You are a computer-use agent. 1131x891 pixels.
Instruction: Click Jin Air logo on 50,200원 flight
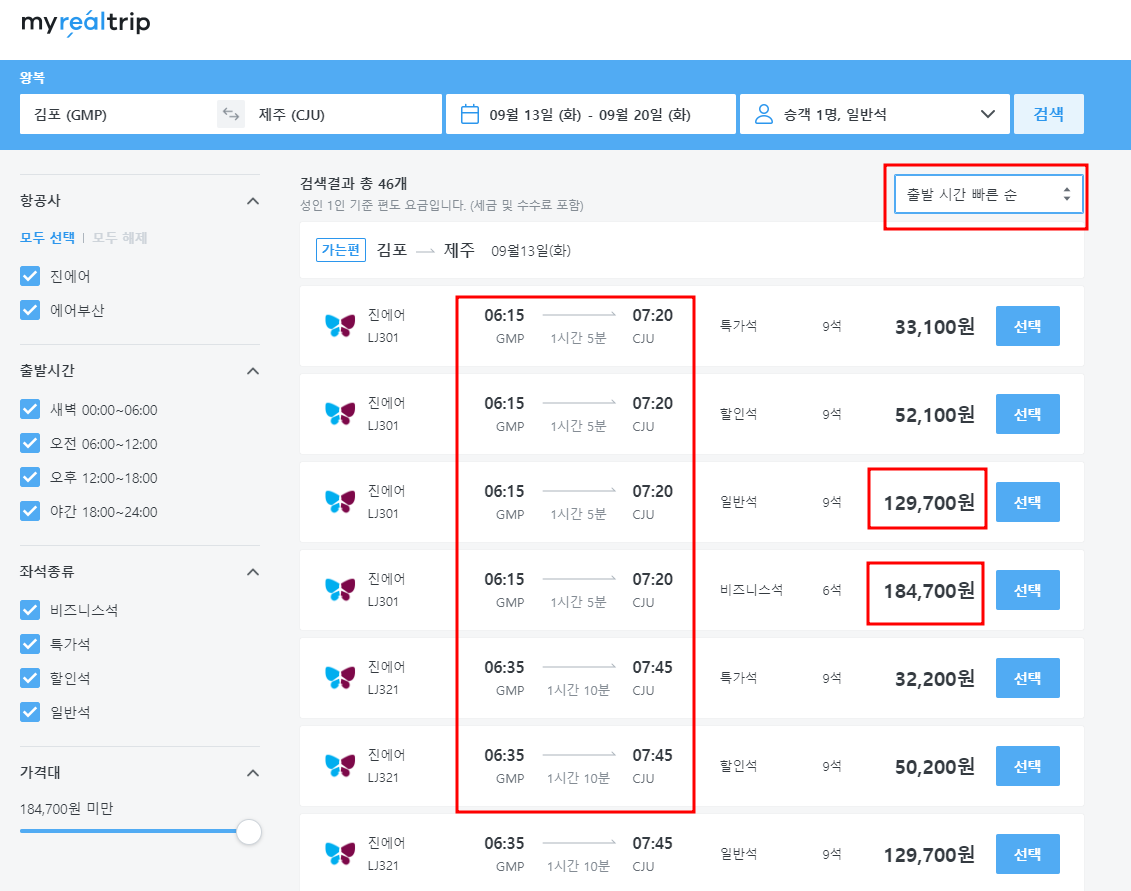coord(340,765)
